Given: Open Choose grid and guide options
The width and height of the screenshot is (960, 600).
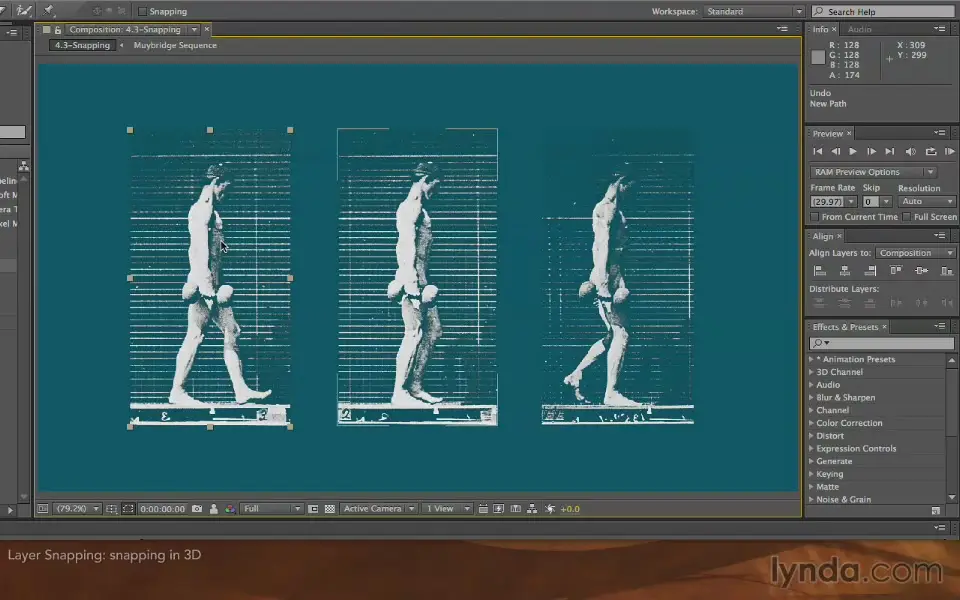Looking at the screenshot, I should point(111,509).
